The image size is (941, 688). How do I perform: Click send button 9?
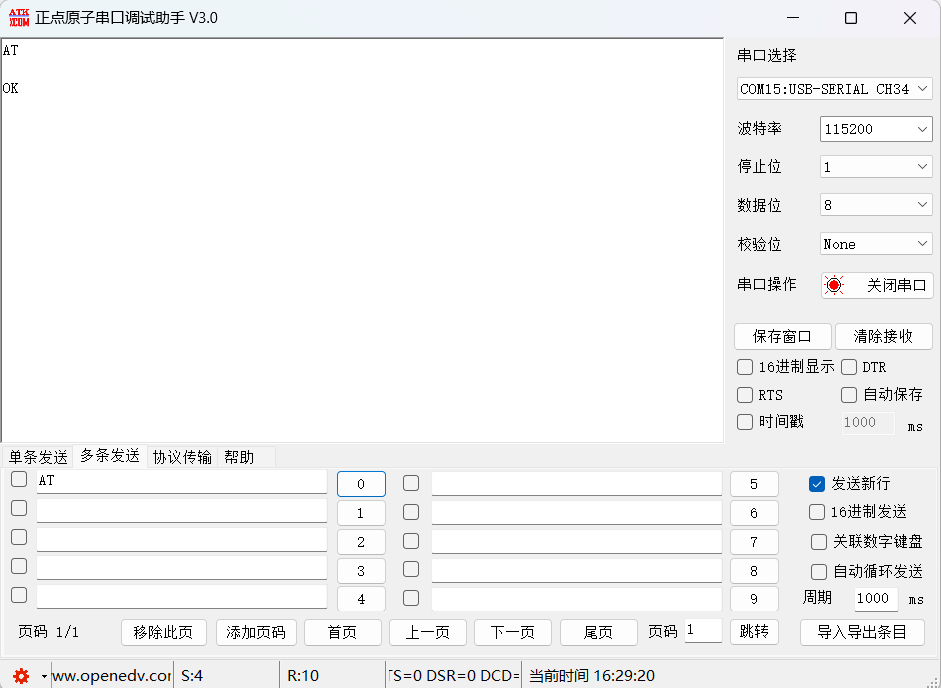[x=754, y=599]
